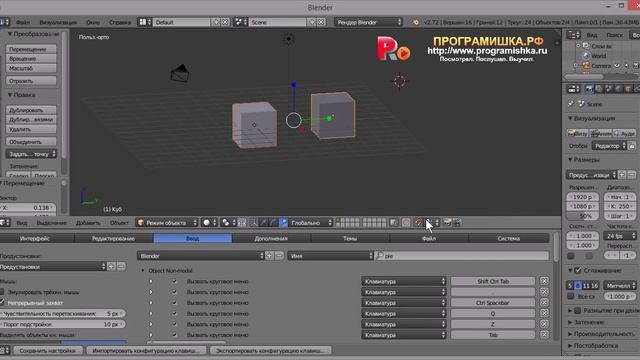Open Blender keymap preset dropdown
This screenshot has width=640, height=360.
201,256
